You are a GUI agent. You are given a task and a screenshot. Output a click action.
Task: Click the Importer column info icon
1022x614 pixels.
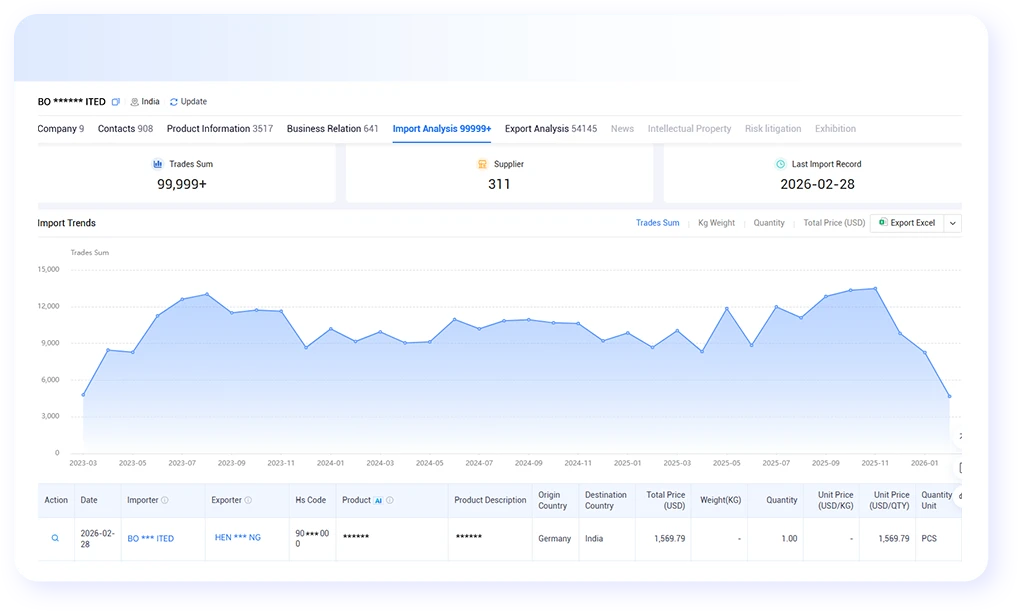click(165, 500)
